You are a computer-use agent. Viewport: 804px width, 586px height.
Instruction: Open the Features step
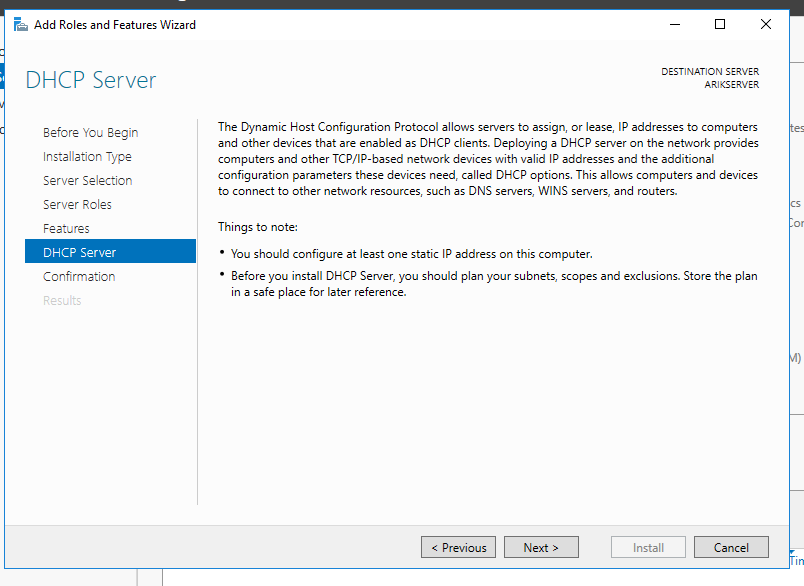[x=66, y=229]
